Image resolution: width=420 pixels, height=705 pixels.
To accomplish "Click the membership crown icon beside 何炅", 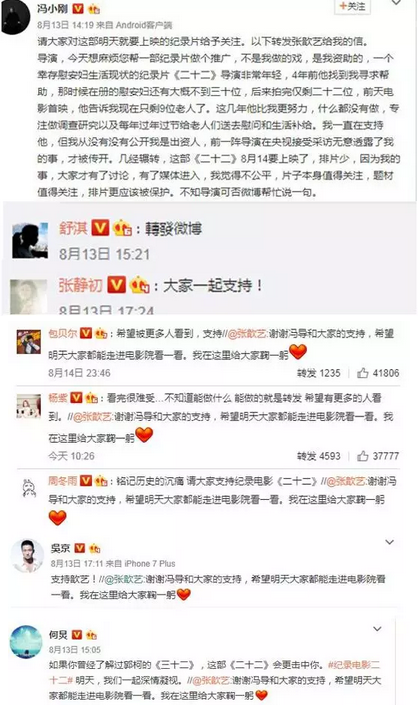I will [x=91, y=635].
